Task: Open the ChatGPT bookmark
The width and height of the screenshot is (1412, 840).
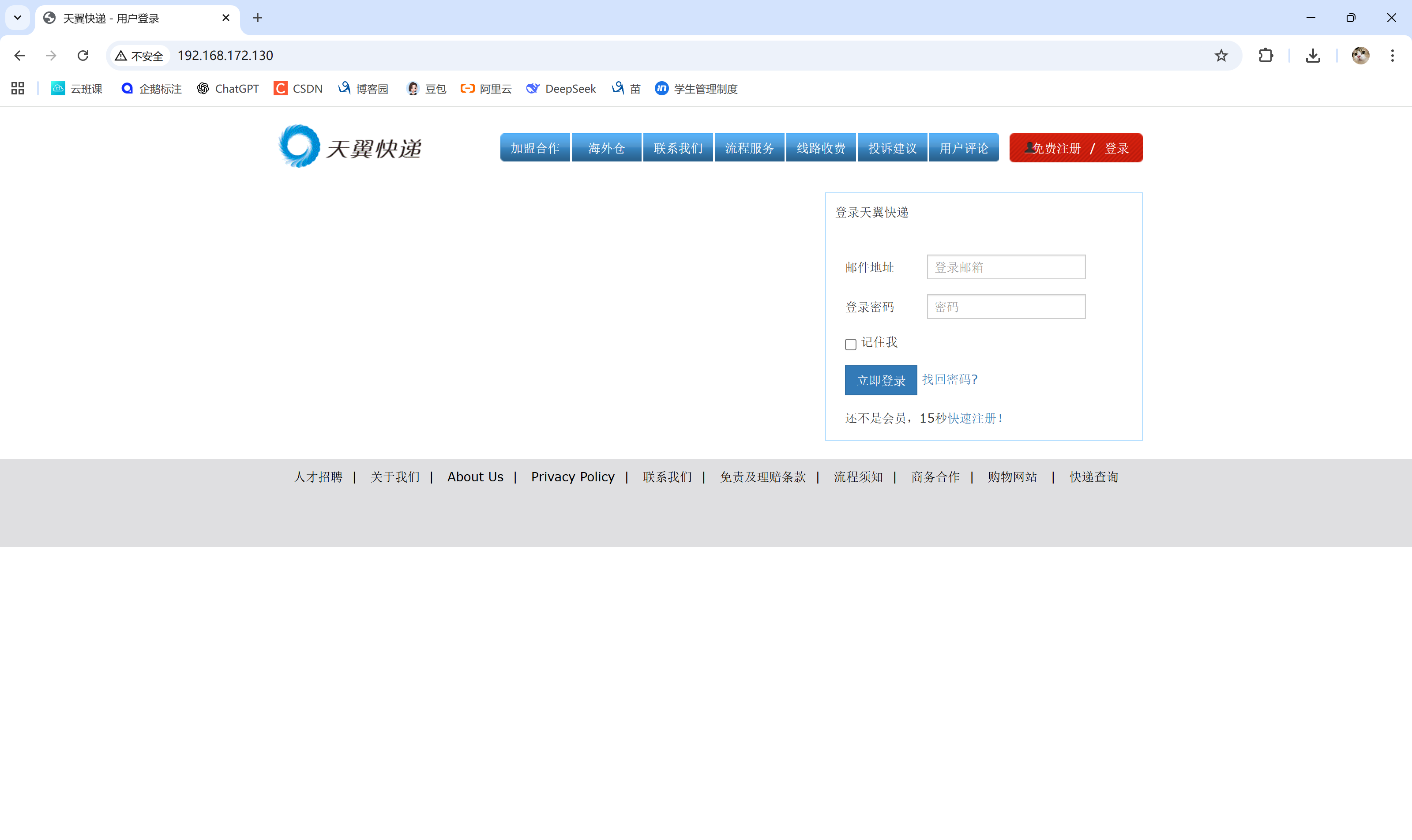Action: click(228, 88)
